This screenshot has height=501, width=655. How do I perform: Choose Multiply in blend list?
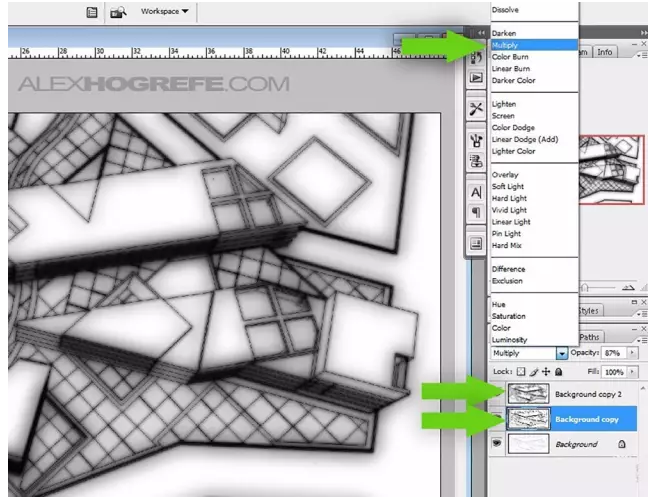pos(534,45)
